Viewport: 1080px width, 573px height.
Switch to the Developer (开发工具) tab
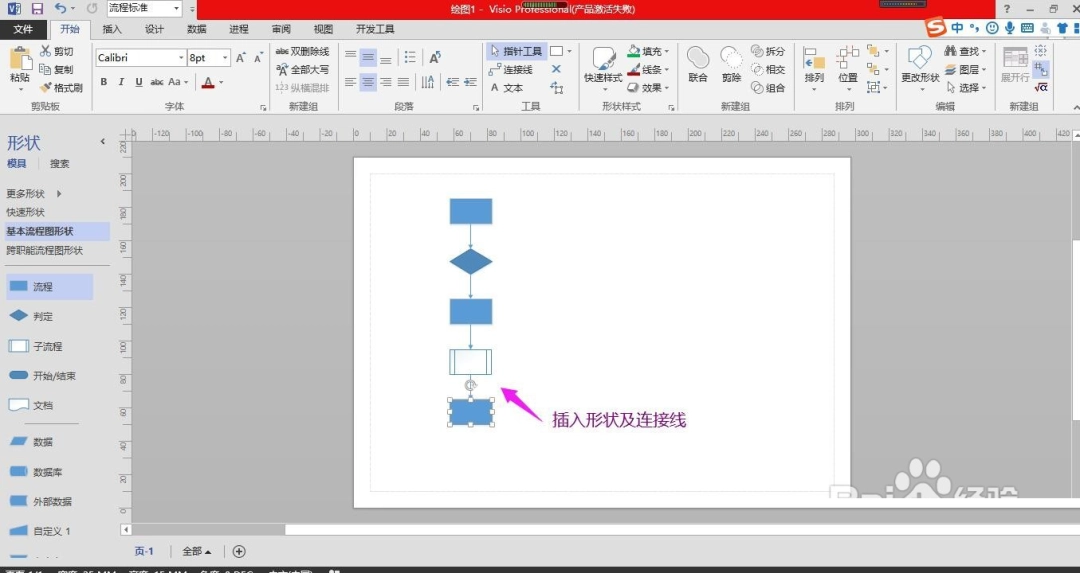point(375,29)
